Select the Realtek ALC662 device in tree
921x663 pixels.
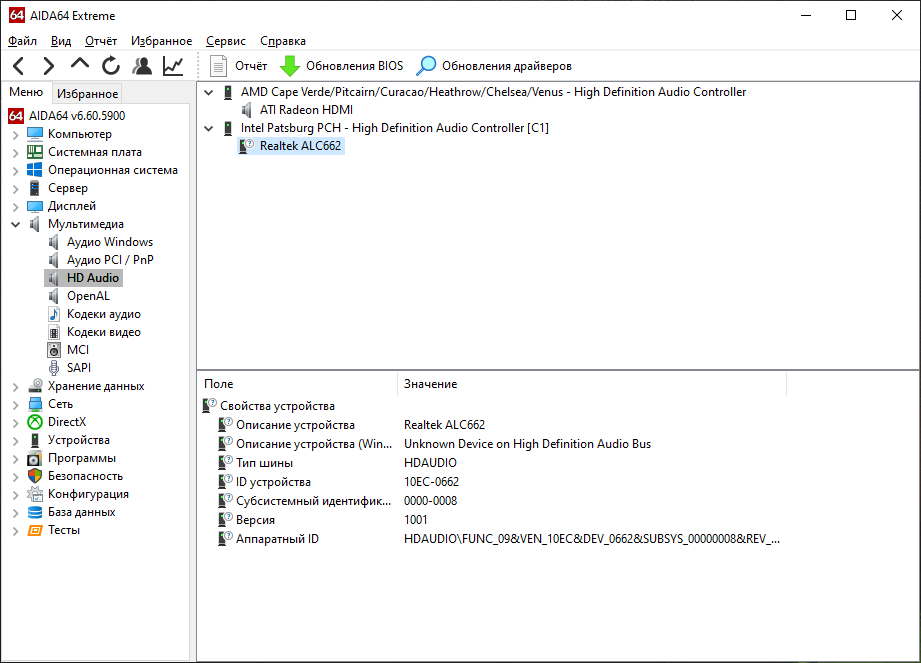pos(300,146)
